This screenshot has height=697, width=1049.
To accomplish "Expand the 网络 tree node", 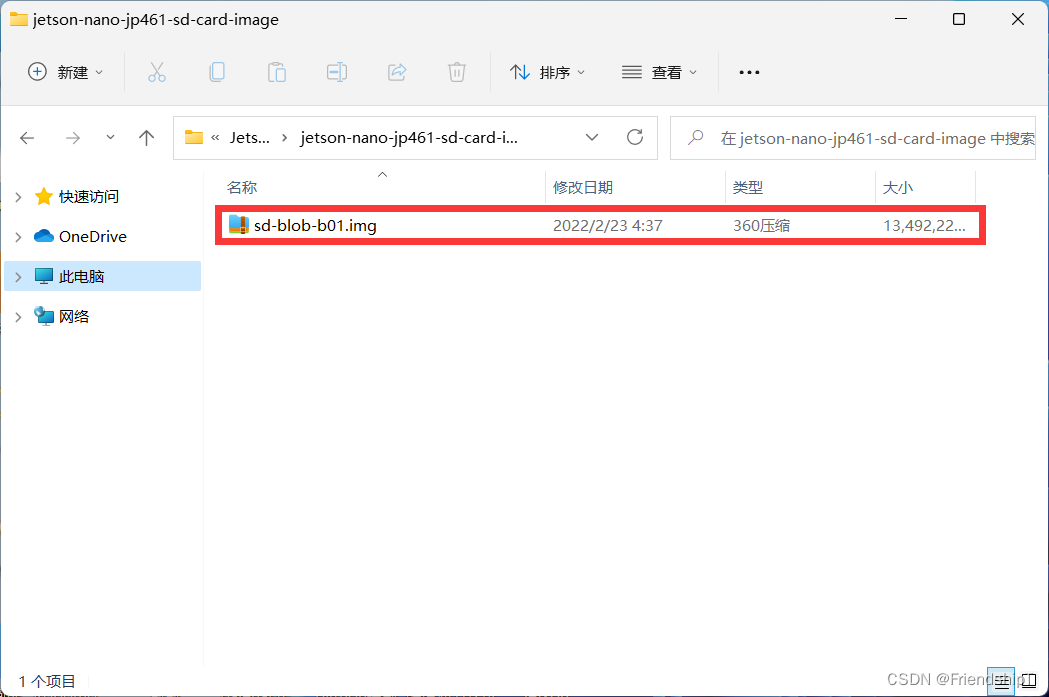I will pyautogui.click(x=19, y=316).
